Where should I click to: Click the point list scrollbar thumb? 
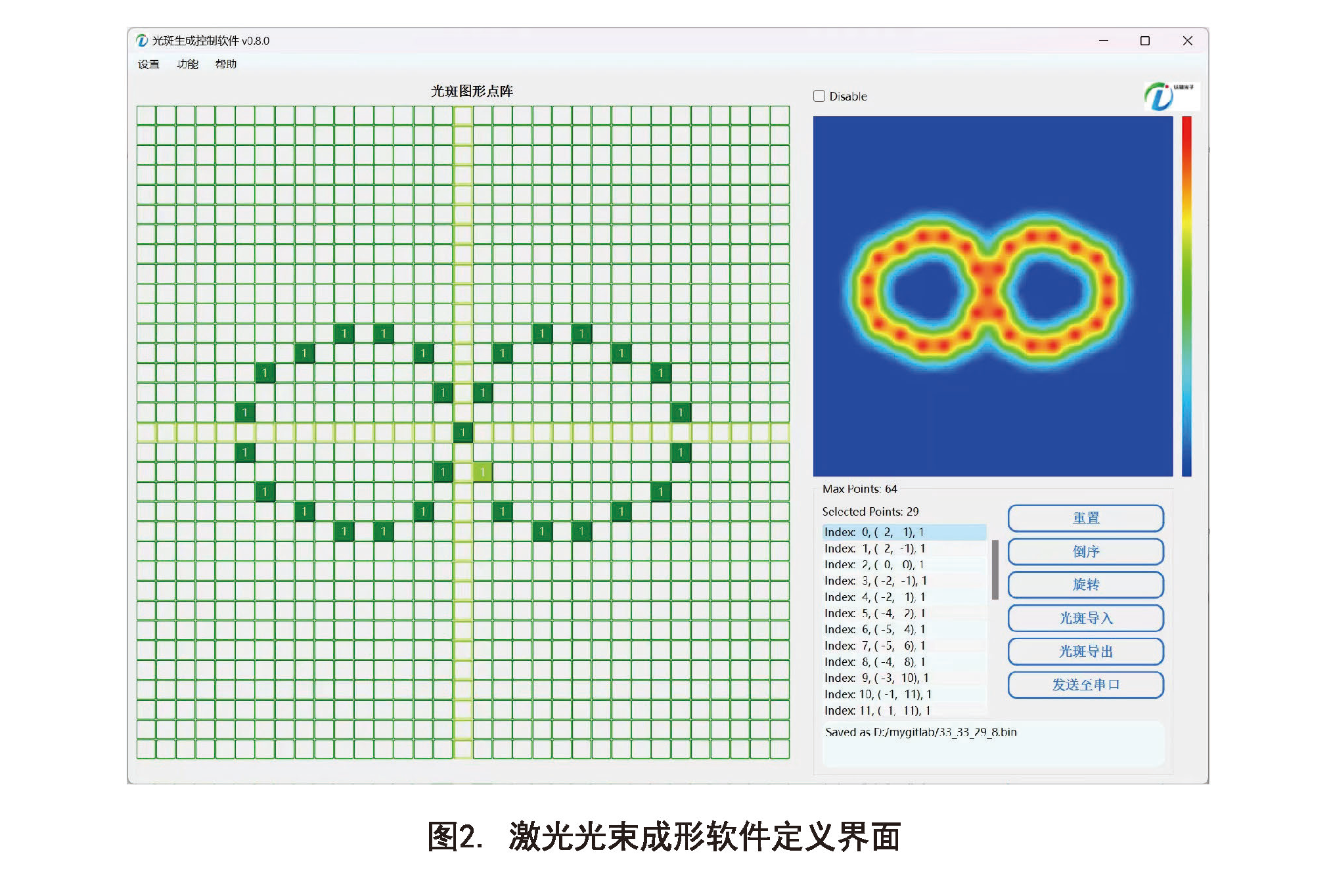click(995, 569)
